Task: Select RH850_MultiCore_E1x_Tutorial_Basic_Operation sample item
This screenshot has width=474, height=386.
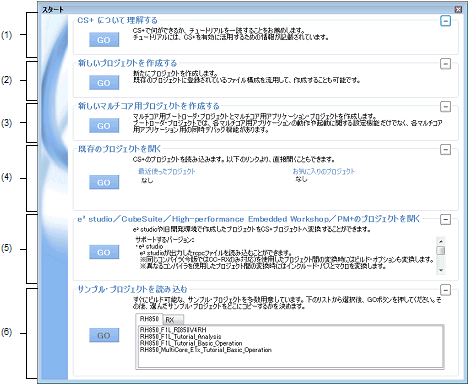Action: 206,350
